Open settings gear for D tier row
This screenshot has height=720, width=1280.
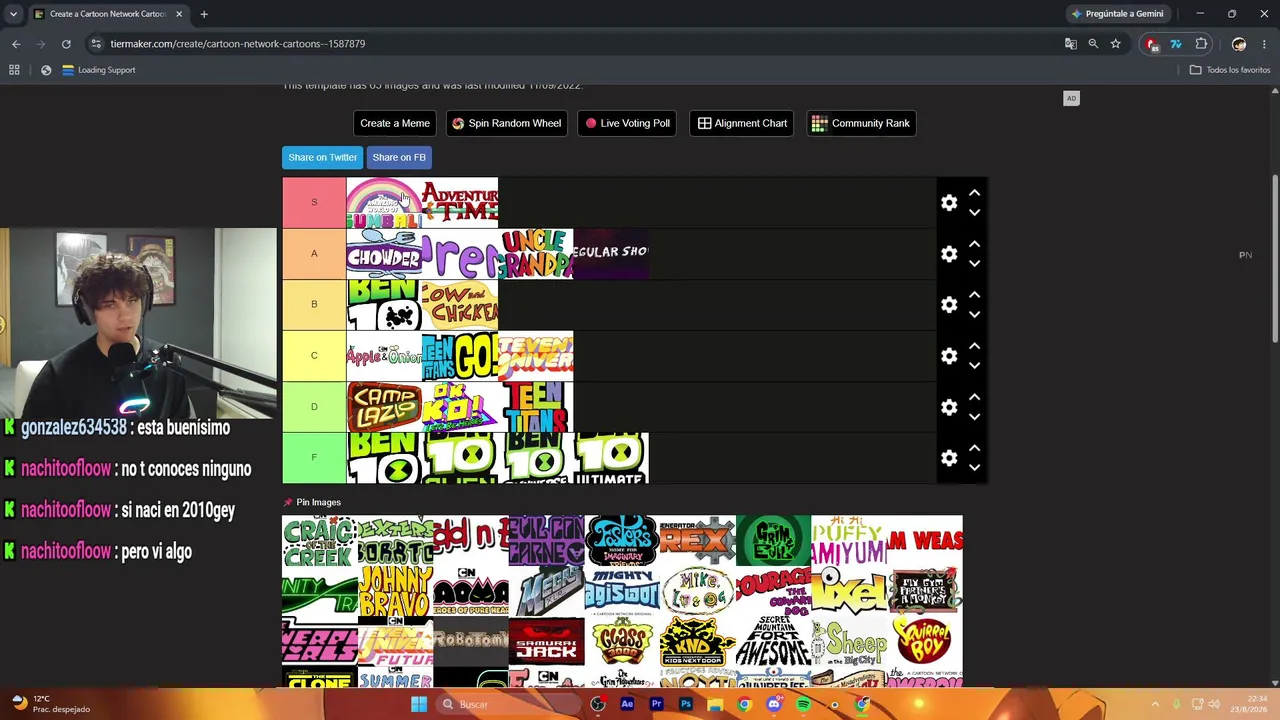tap(949, 407)
